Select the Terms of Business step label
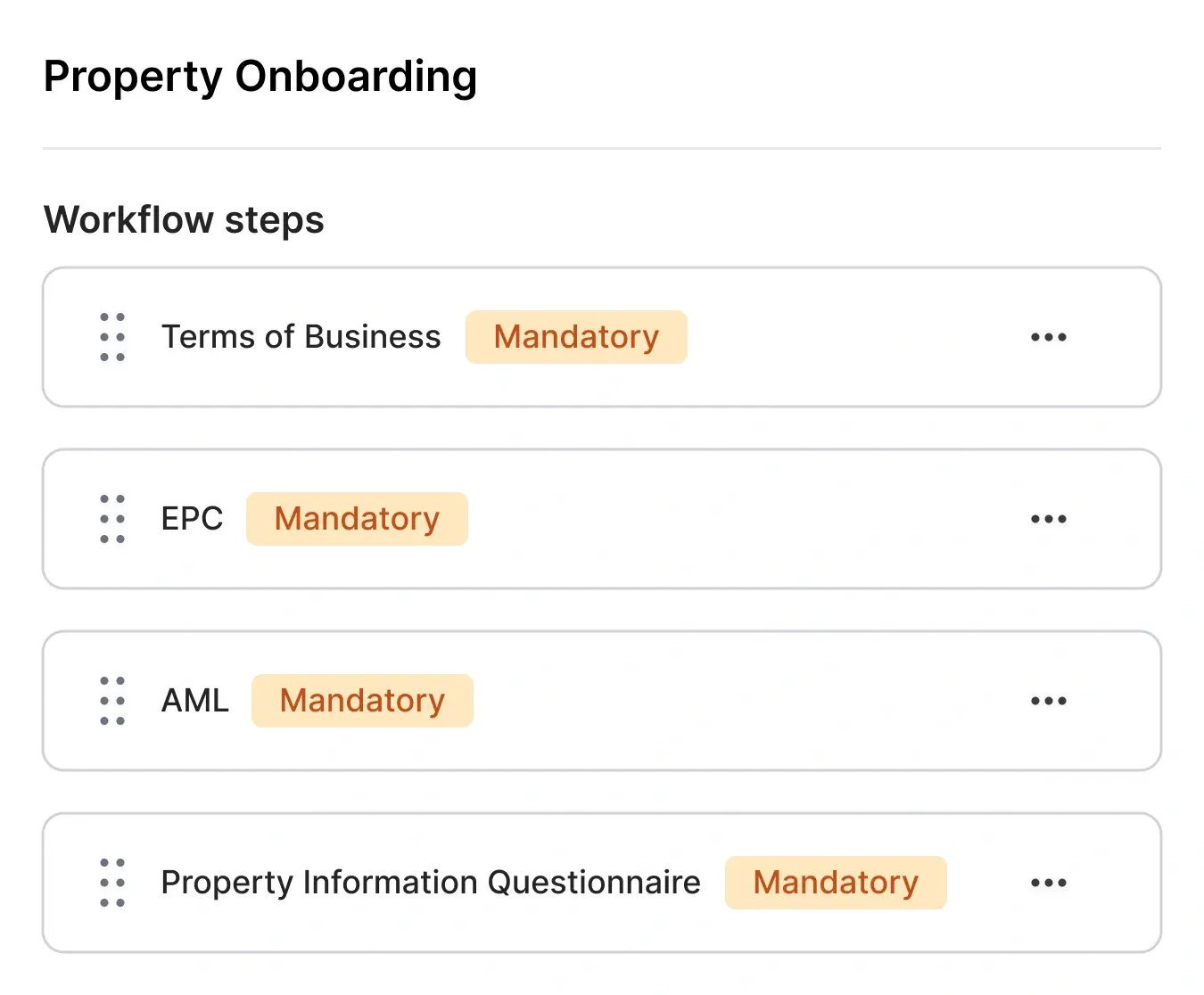 tap(301, 337)
